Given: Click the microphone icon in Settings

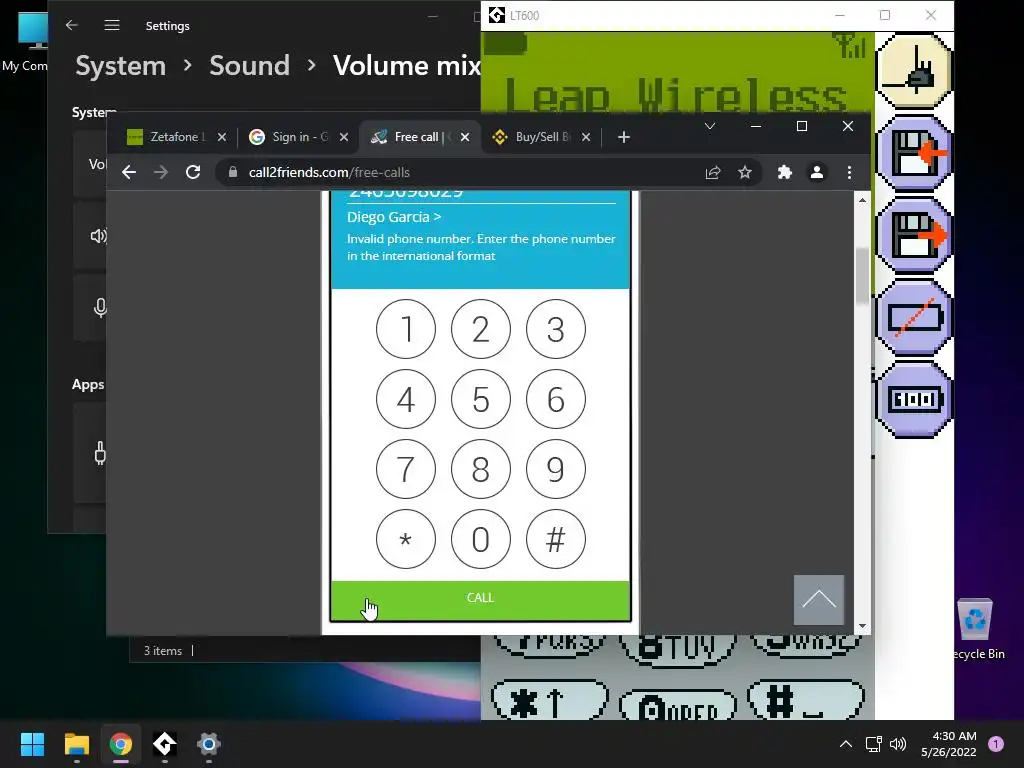Looking at the screenshot, I should point(100,308).
